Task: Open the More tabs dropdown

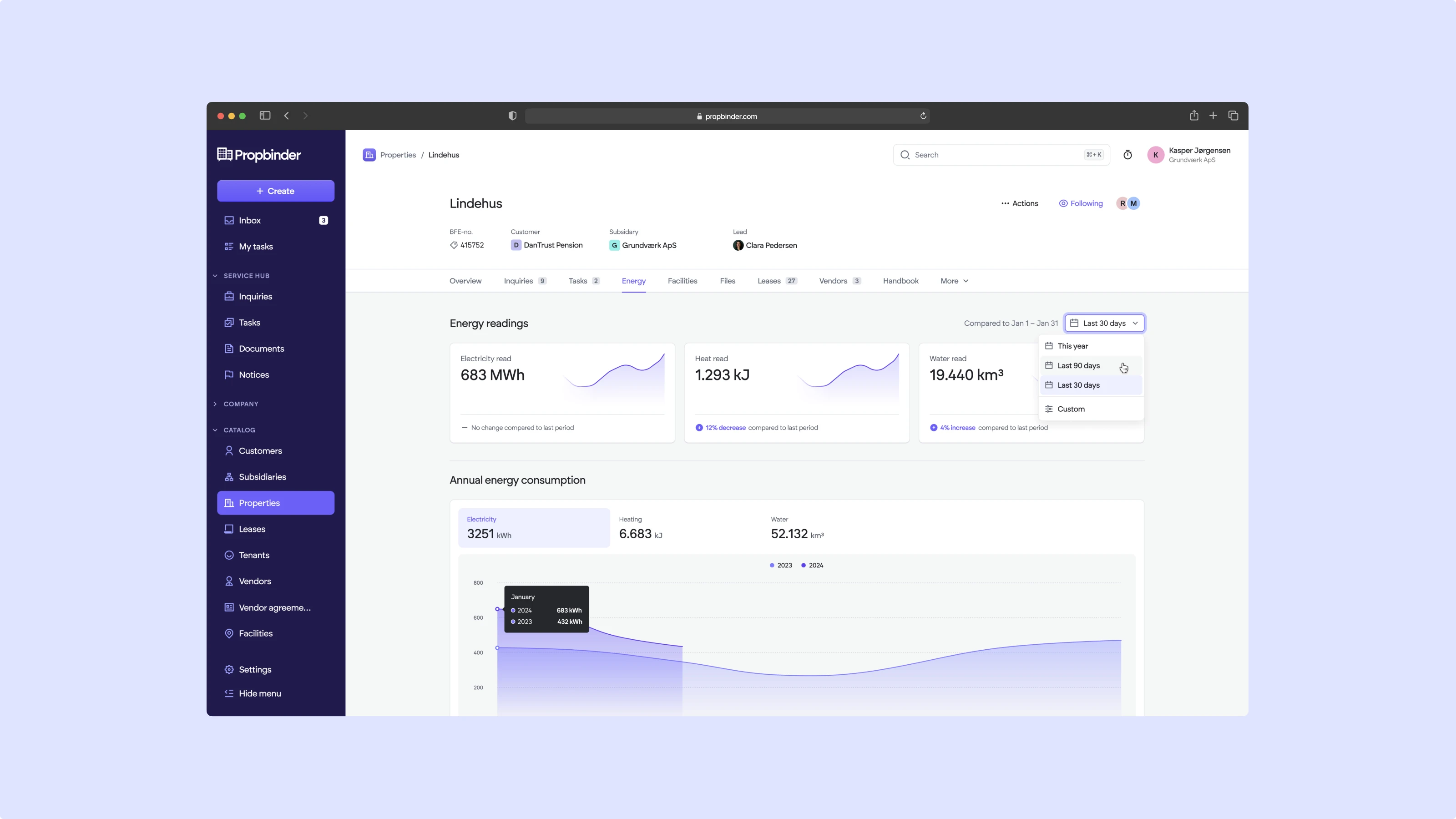Action: coord(954,281)
